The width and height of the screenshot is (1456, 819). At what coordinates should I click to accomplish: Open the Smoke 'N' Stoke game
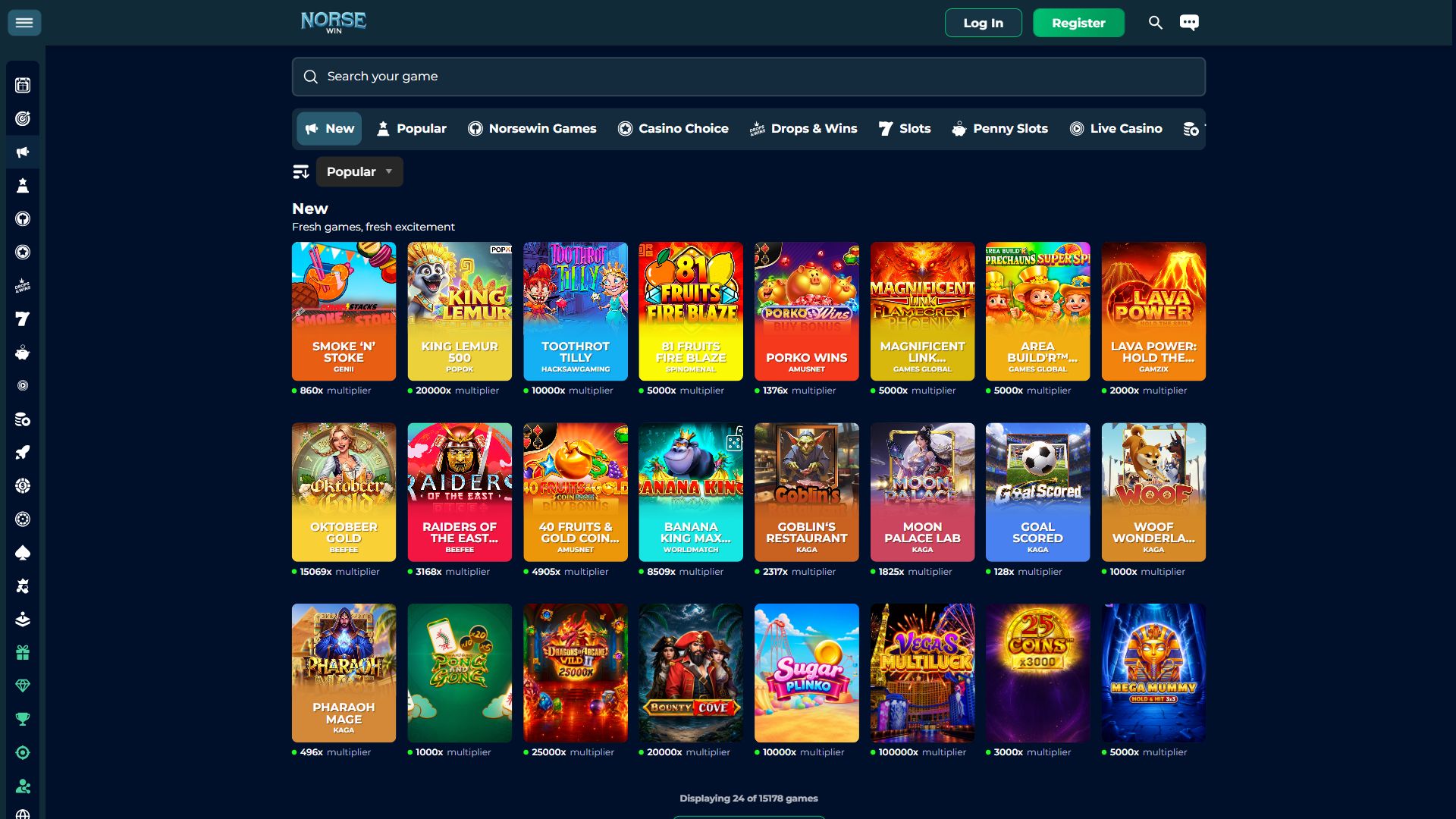pyautogui.click(x=344, y=311)
